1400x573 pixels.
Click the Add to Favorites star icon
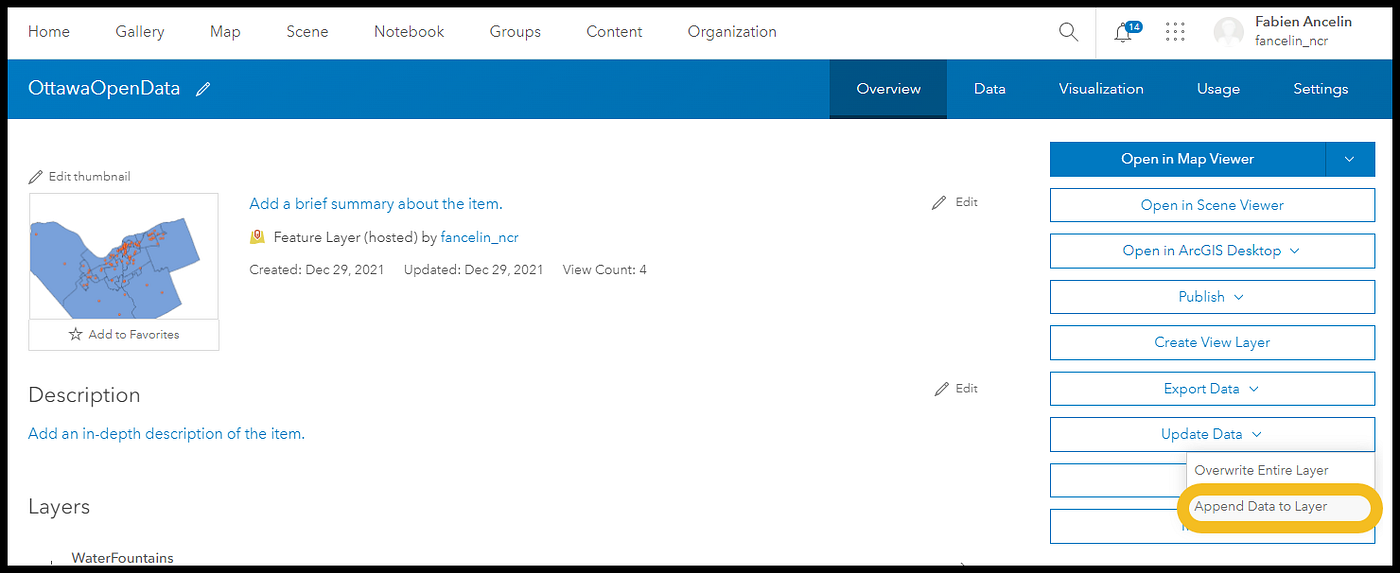tap(75, 334)
